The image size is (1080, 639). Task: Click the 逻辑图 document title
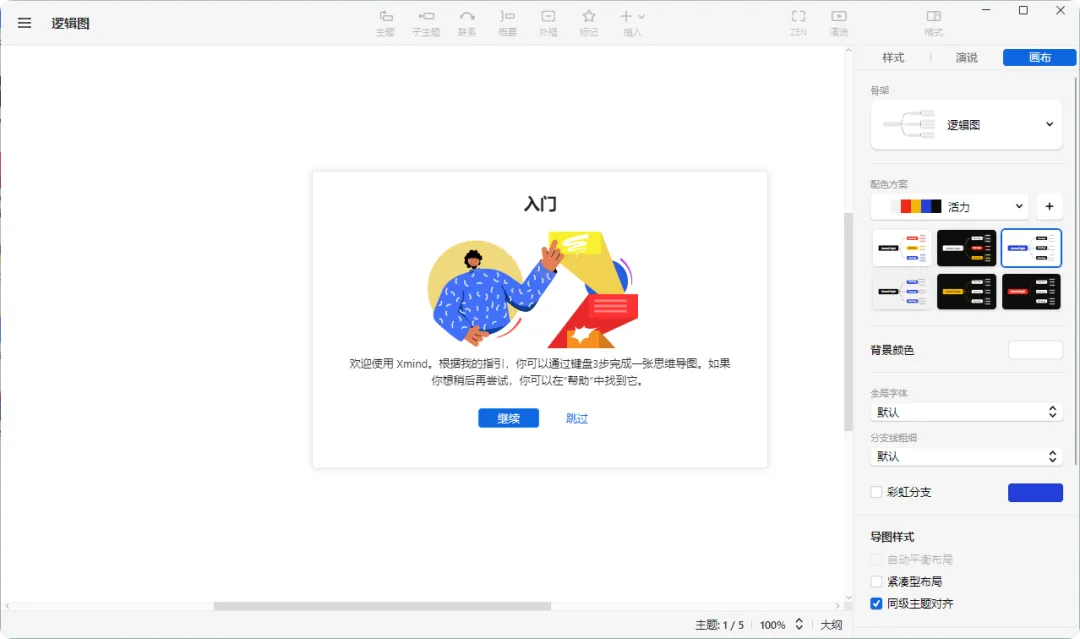tap(70, 23)
